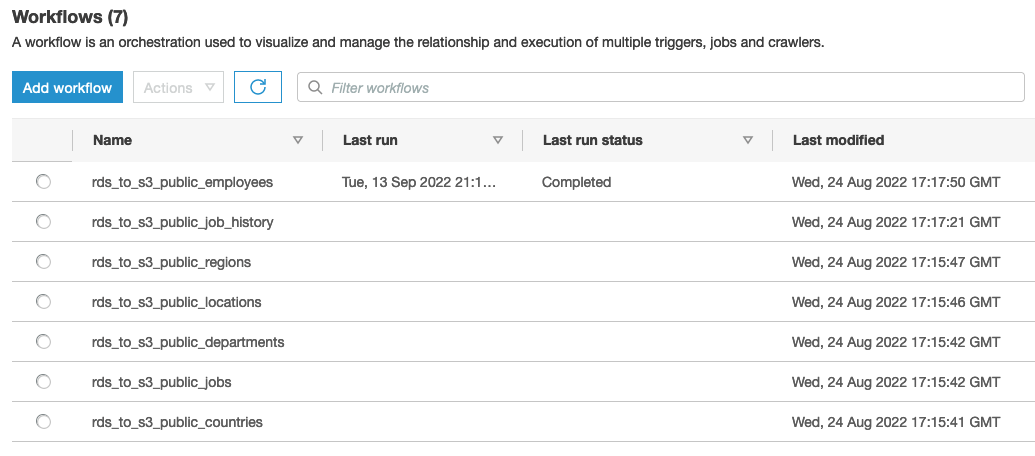Open the Actions dropdown menu
Screen dimensions: 1035x456
178,87
